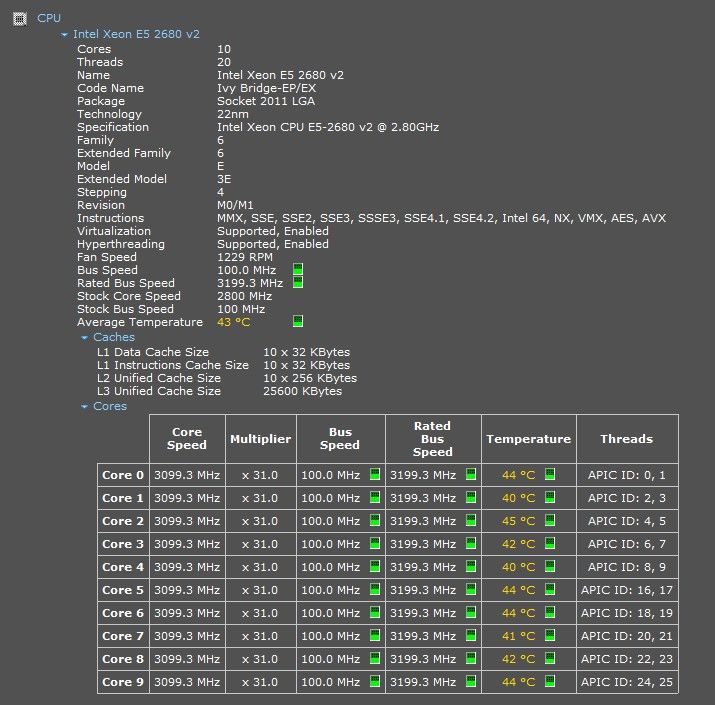Click the Socket 2011 LGA package value
This screenshot has width=715, height=705.
click(266, 101)
